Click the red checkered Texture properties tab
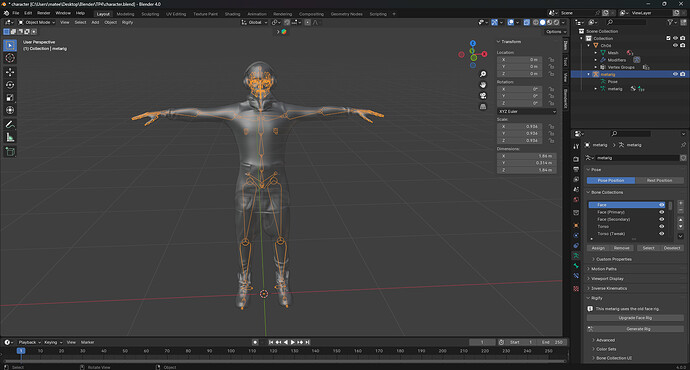The height and width of the screenshot is (370, 690). pyautogui.click(x=576, y=289)
